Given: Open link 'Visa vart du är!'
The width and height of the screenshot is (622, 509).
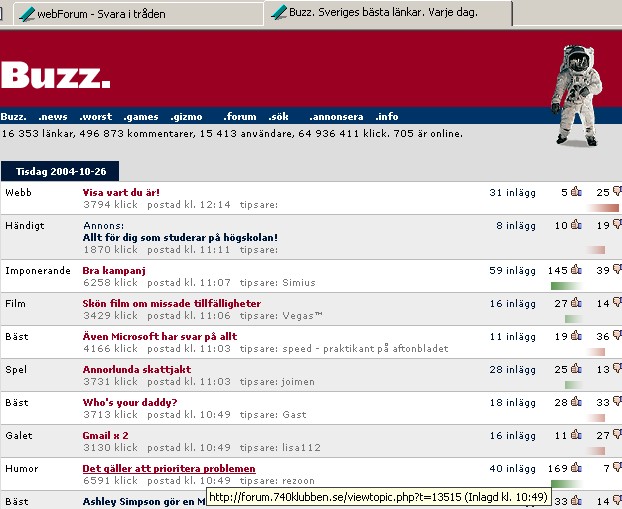Looking at the screenshot, I should point(121,192).
